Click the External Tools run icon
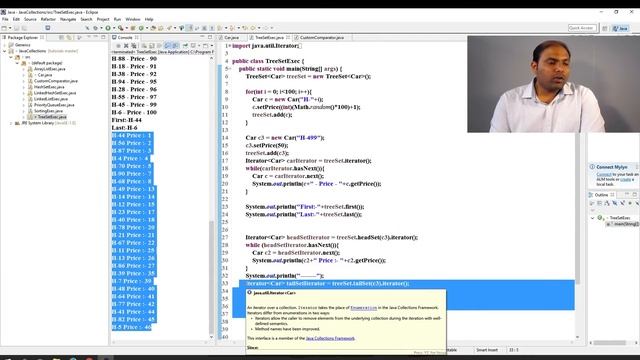This screenshot has height=360, width=640. pyautogui.click(x=120, y=28)
